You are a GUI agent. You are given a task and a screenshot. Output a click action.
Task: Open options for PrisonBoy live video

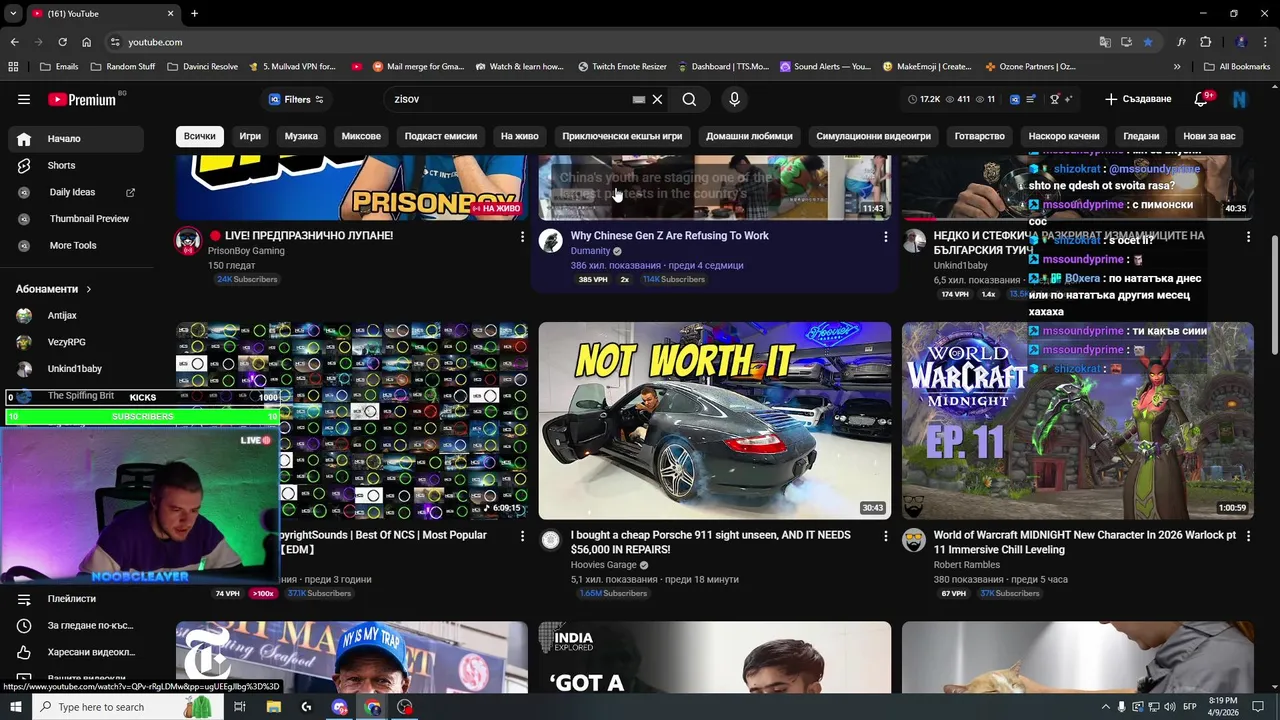[x=522, y=237]
